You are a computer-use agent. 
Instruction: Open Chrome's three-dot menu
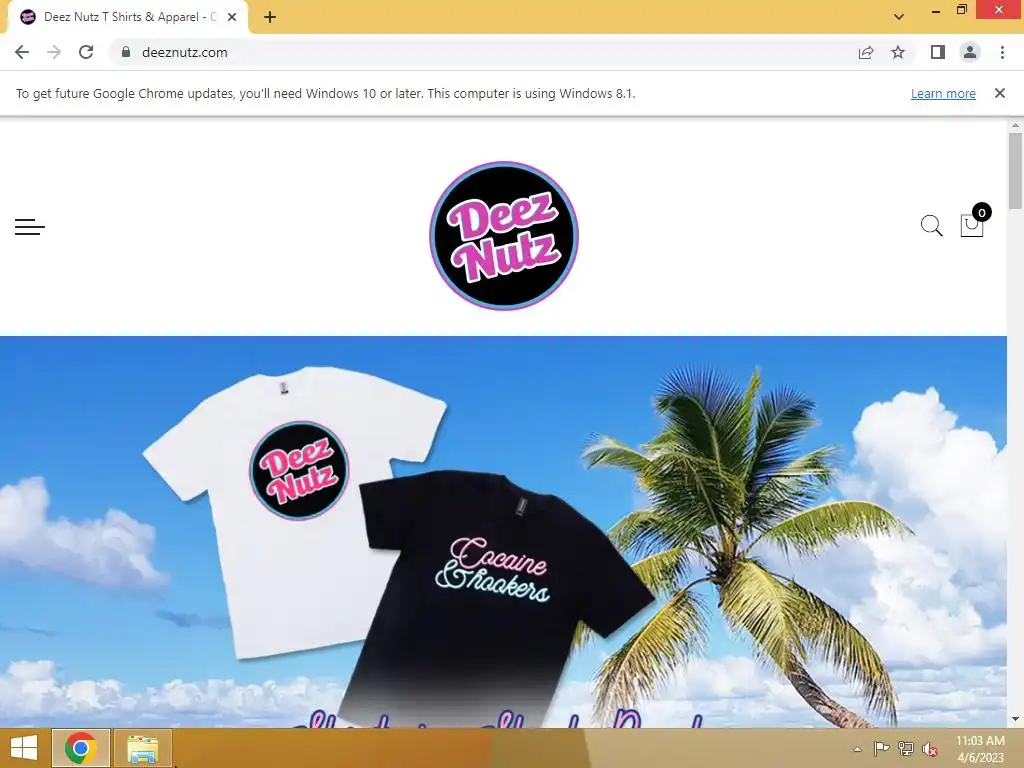[1002, 52]
